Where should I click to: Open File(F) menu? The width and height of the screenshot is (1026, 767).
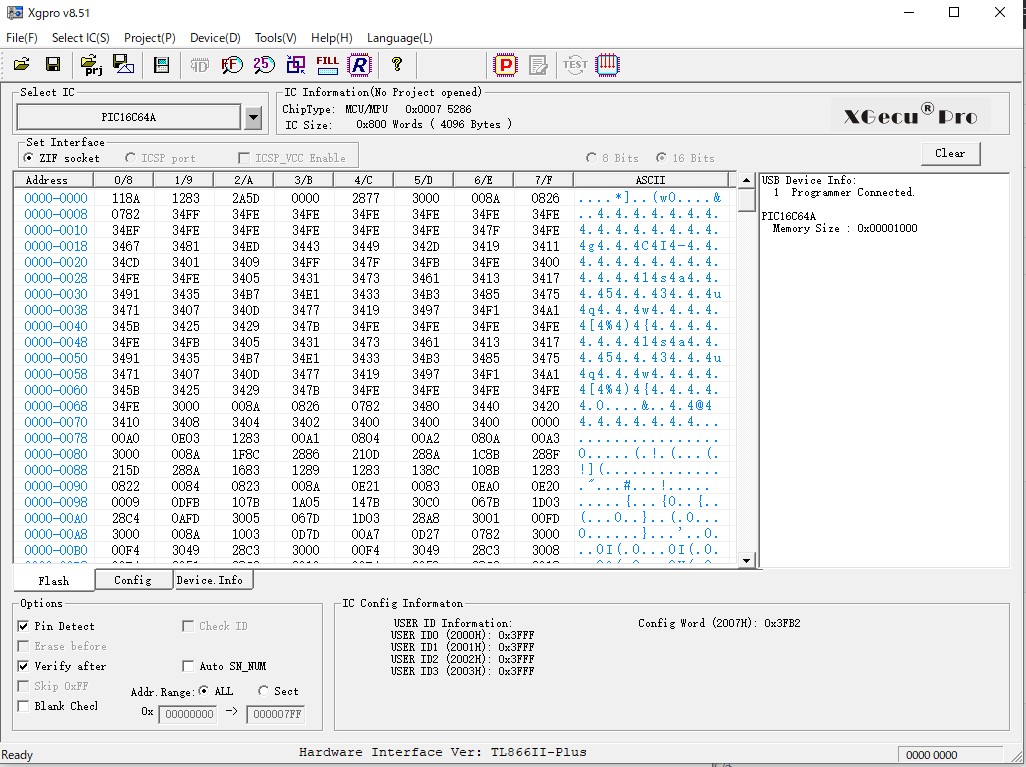point(22,38)
